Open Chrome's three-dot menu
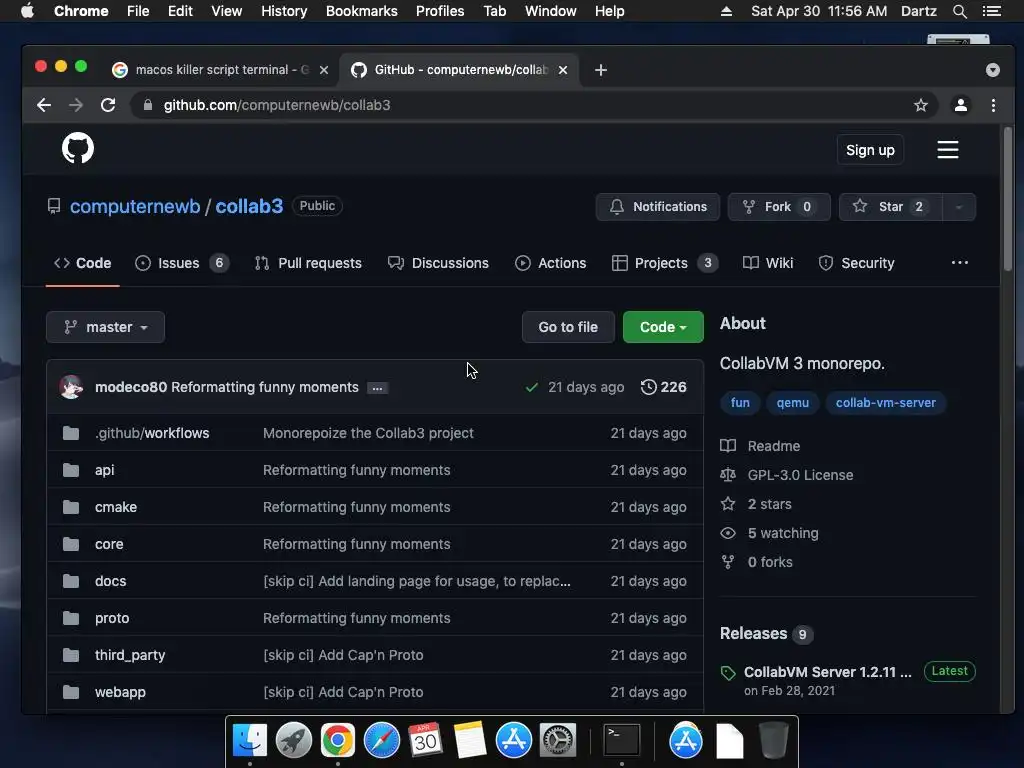 pyautogui.click(x=993, y=105)
